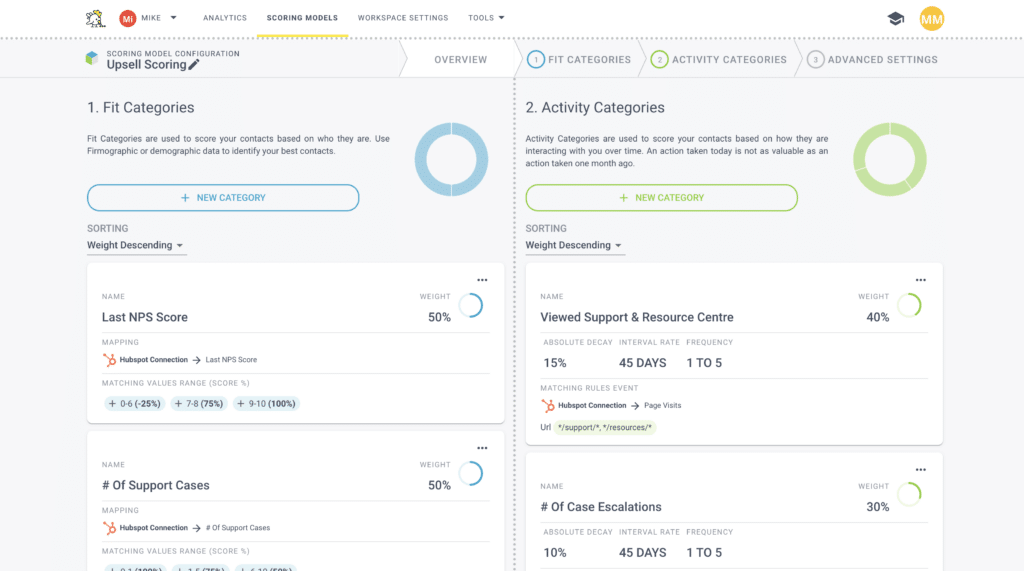Switch to the Overview tab
Image resolution: width=1024 pixels, height=571 pixels.
(x=460, y=59)
